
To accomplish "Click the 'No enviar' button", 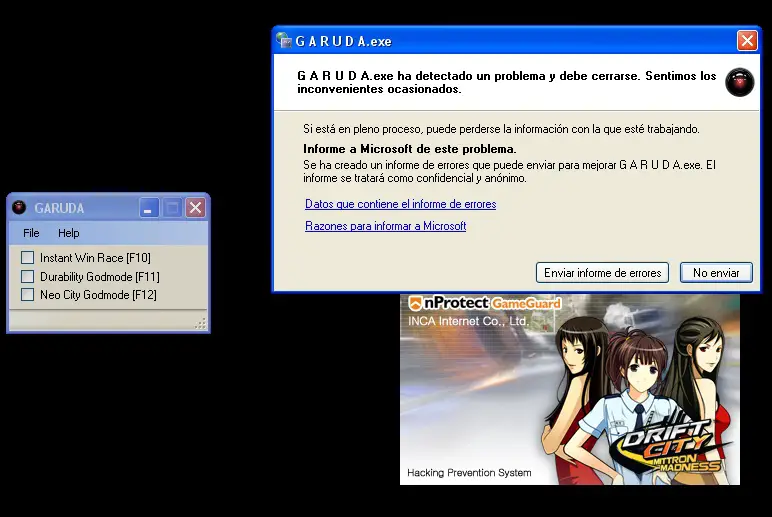I will pyautogui.click(x=716, y=273).
